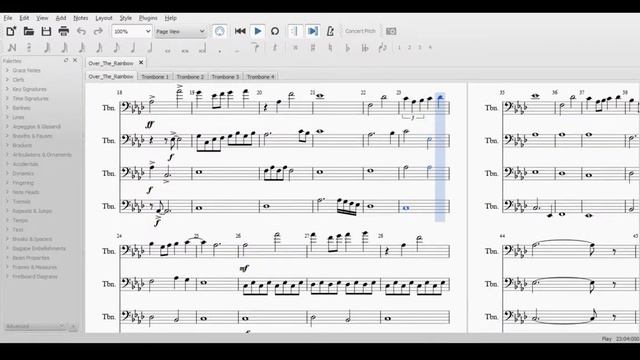Rewind playback to the start

pyautogui.click(x=240, y=31)
